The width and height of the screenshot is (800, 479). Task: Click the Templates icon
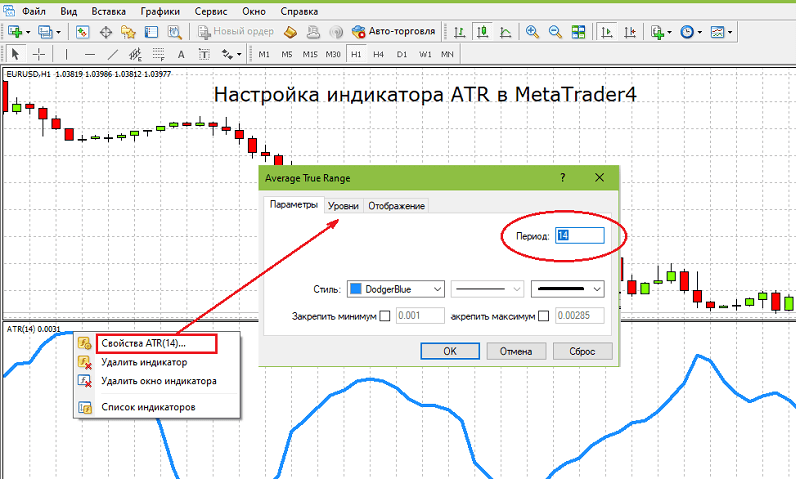coord(717,32)
